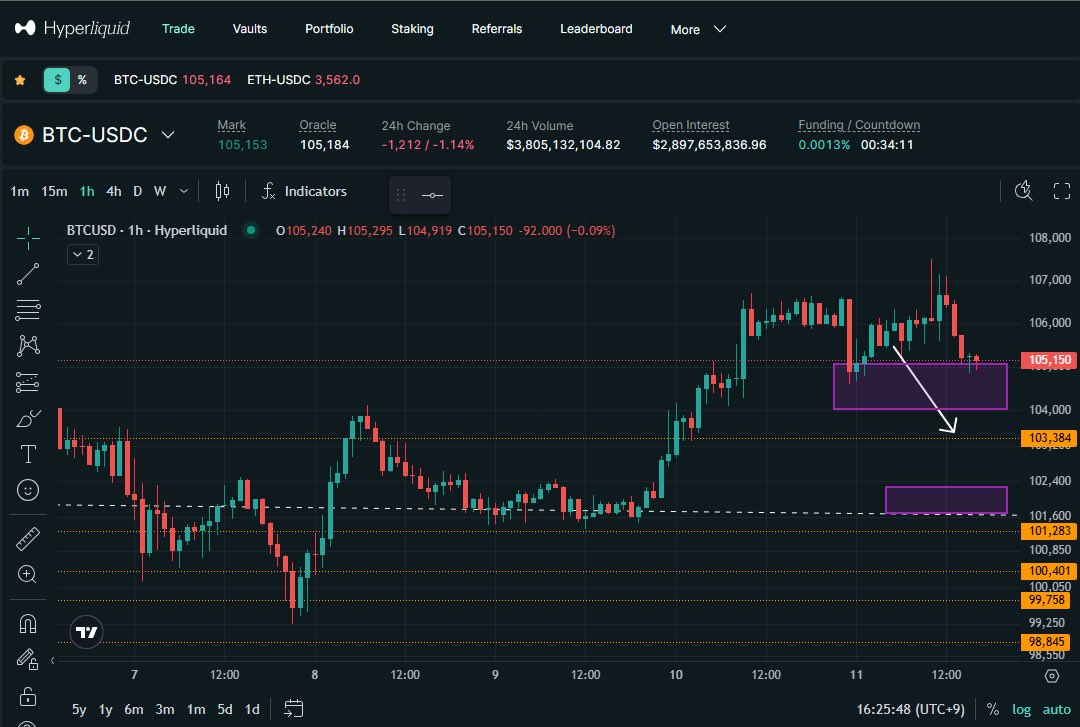Select the trend line drawing tool
Screen dimensions: 1080x727
(x=28, y=274)
